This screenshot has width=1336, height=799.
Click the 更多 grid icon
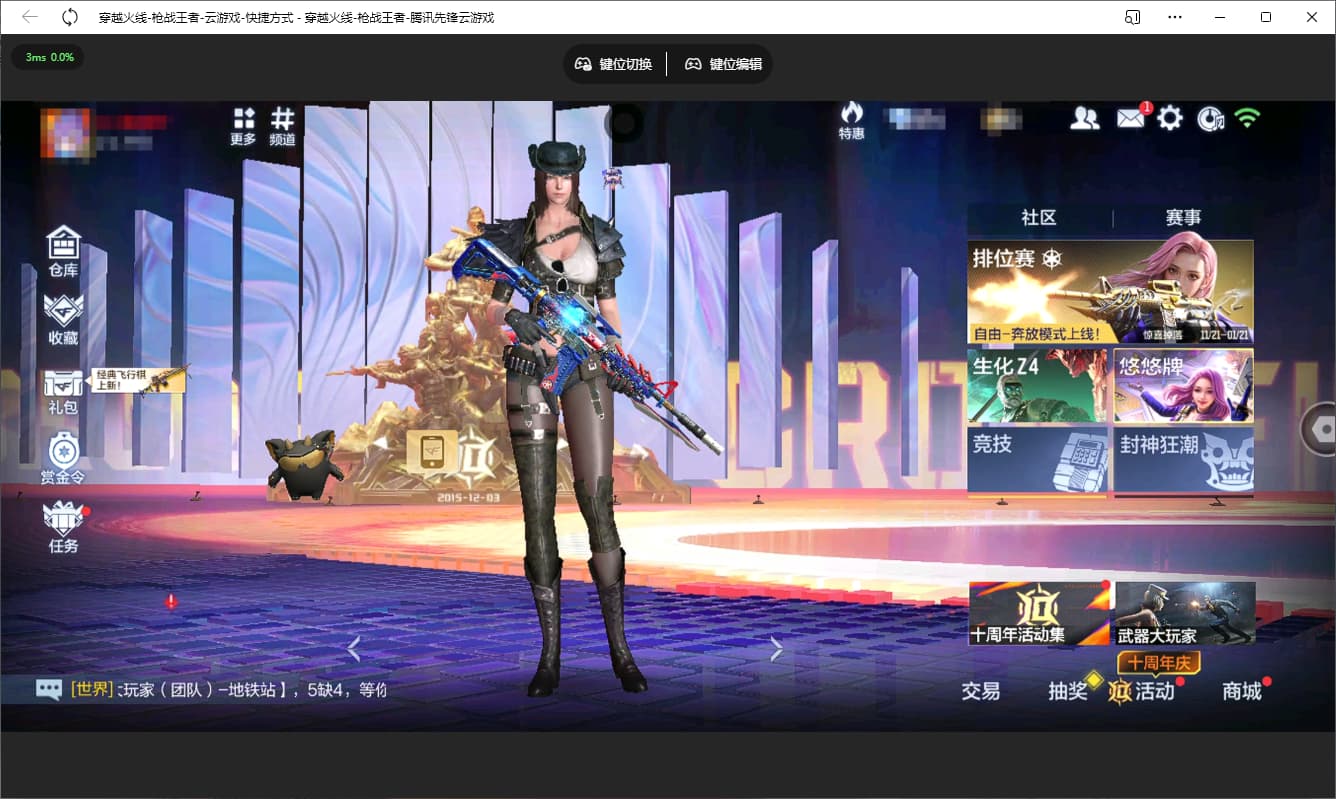[x=243, y=127]
